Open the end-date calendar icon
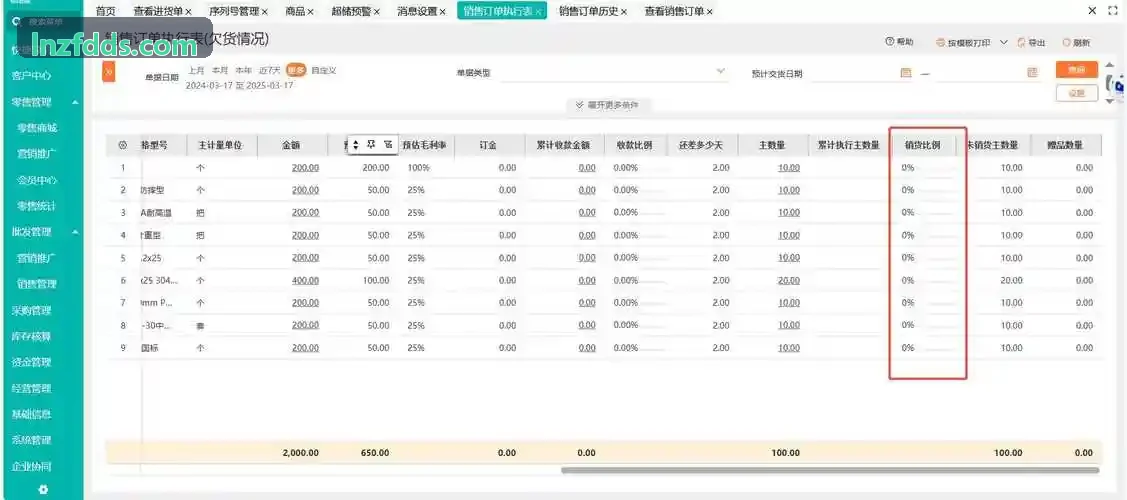The height and width of the screenshot is (500, 1127). tap(1033, 73)
